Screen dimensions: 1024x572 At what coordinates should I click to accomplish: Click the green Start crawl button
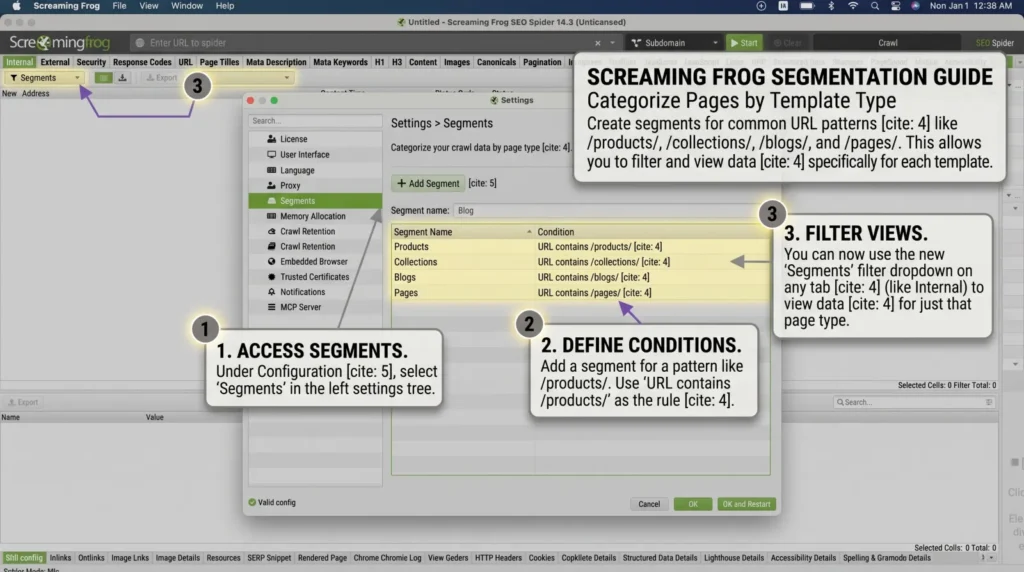tap(744, 42)
